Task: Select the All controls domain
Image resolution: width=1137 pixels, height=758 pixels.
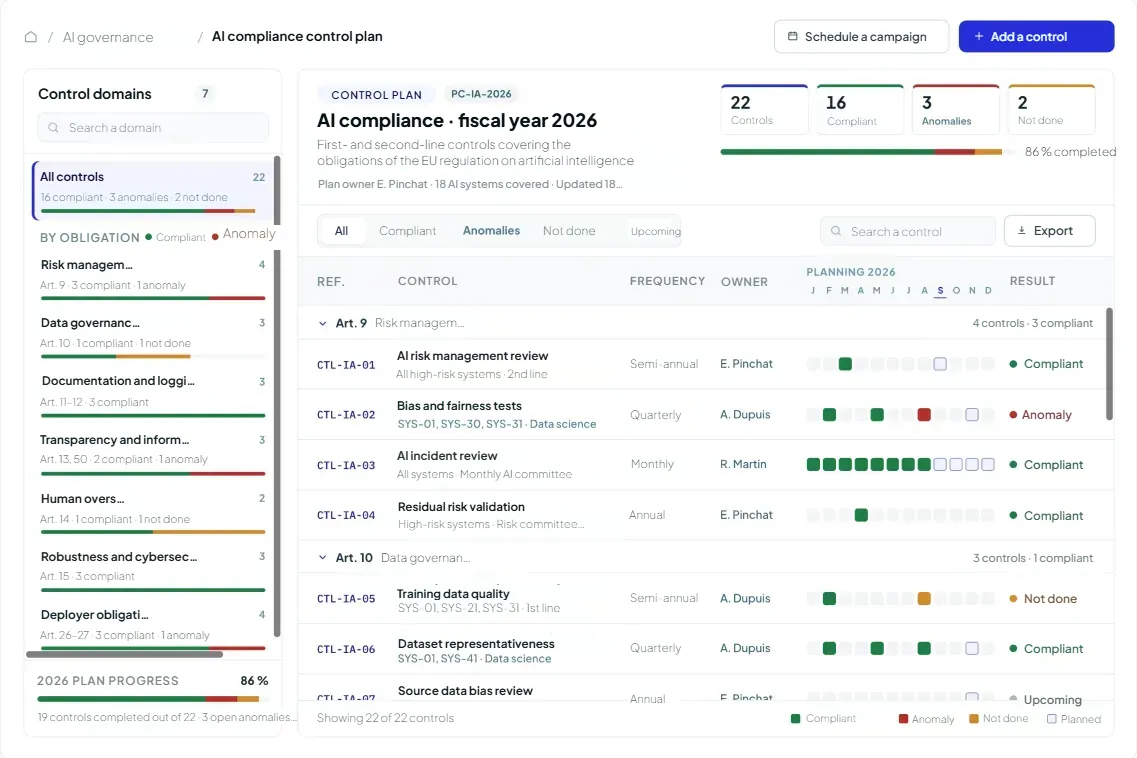Action: [152, 190]
